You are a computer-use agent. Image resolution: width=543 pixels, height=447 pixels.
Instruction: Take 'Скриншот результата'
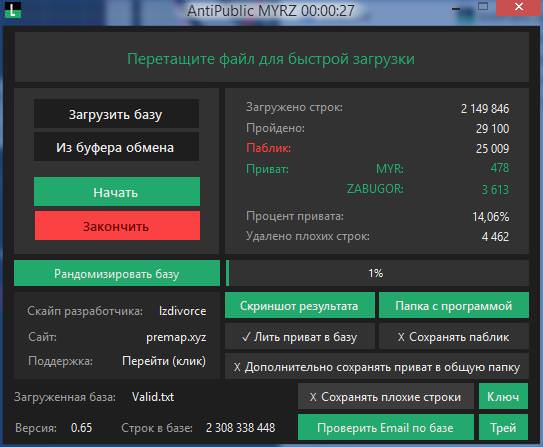click(x=300, y=305)
